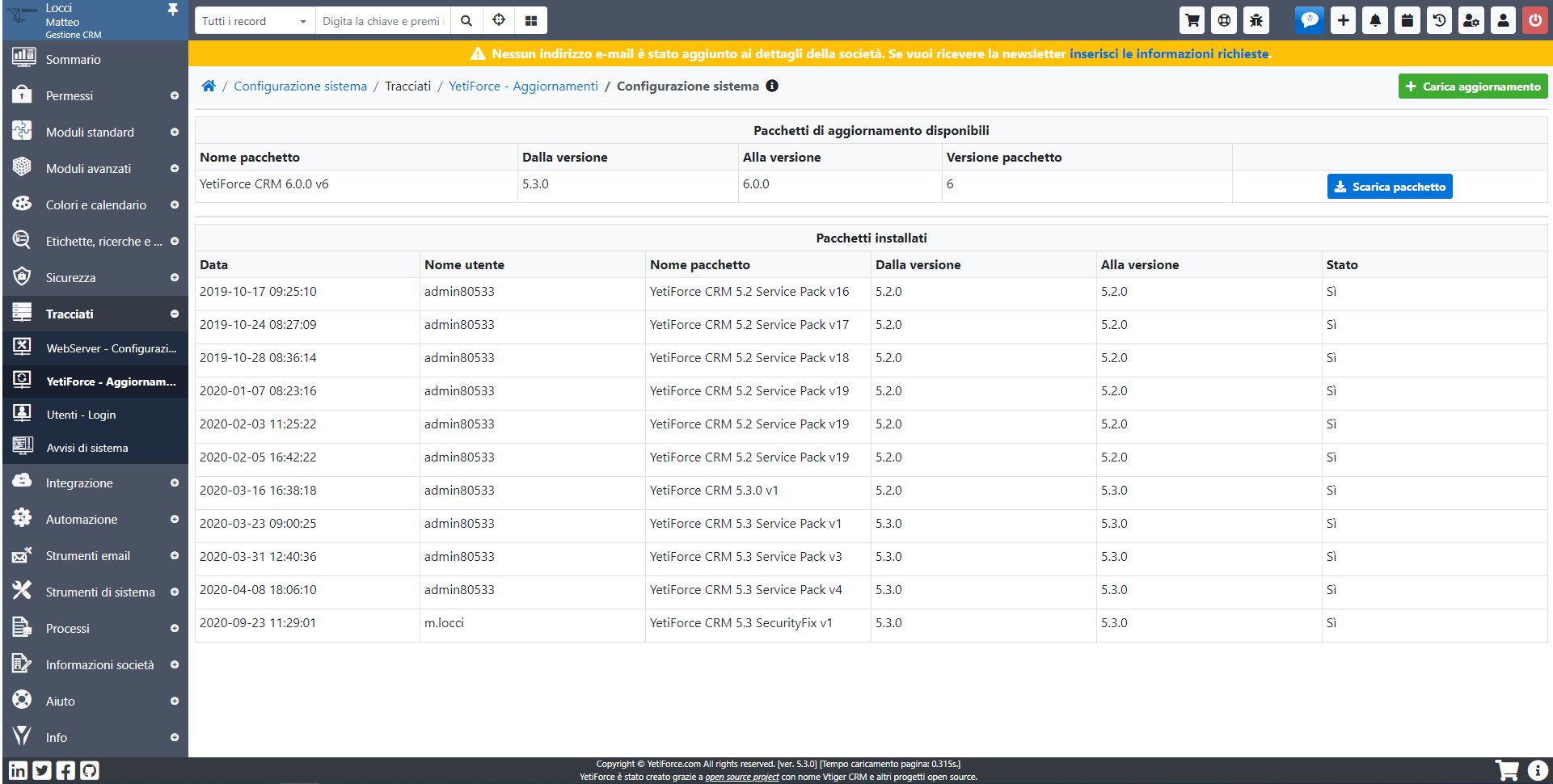1553x784 pixels.
Task: Expand Moduli avanzati menu
Action: [95, 168]
